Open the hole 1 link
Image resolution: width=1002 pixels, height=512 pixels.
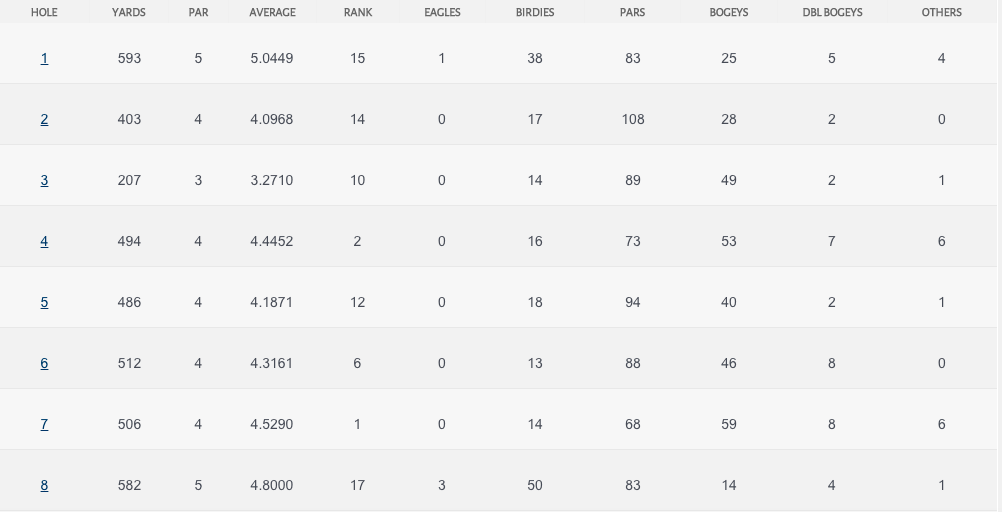[x=44, y=59]
